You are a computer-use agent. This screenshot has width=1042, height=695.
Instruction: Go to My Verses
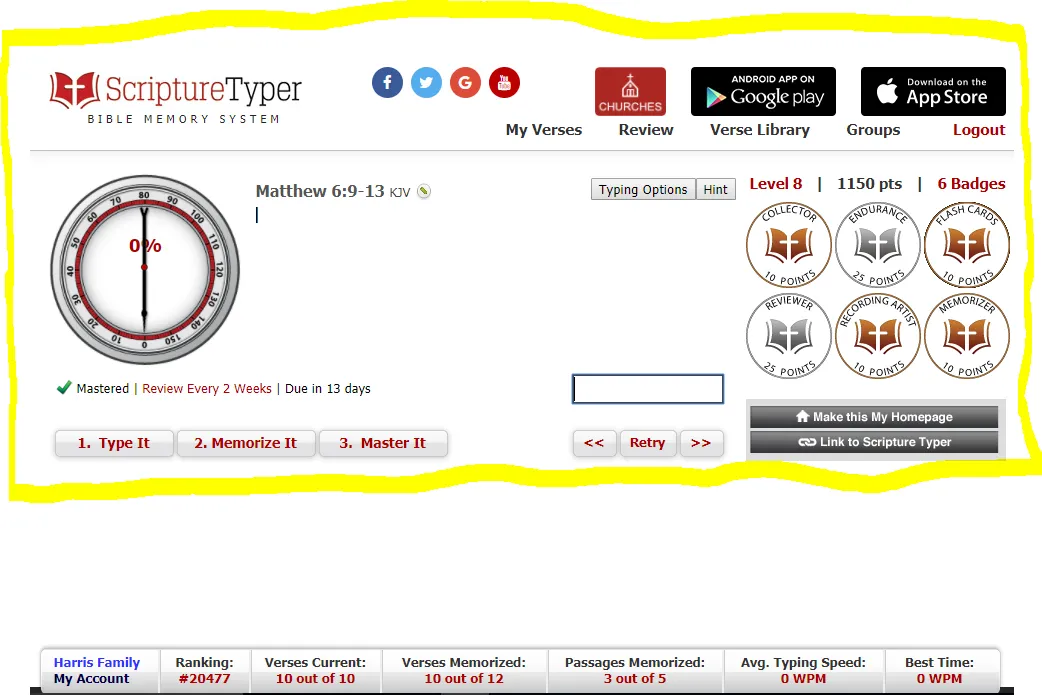(544, 130)
